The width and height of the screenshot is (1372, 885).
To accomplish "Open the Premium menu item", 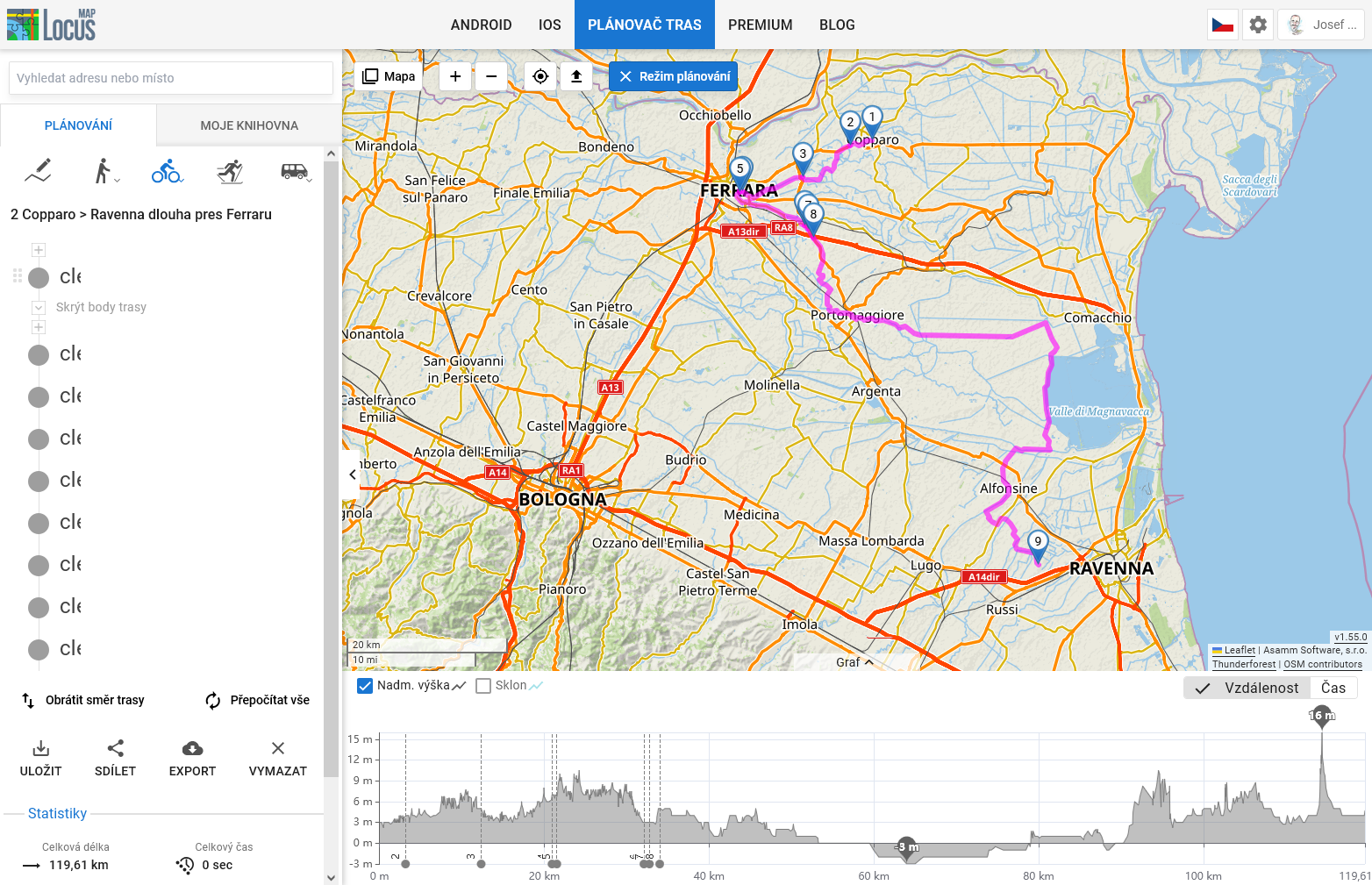I will point(760,25).
